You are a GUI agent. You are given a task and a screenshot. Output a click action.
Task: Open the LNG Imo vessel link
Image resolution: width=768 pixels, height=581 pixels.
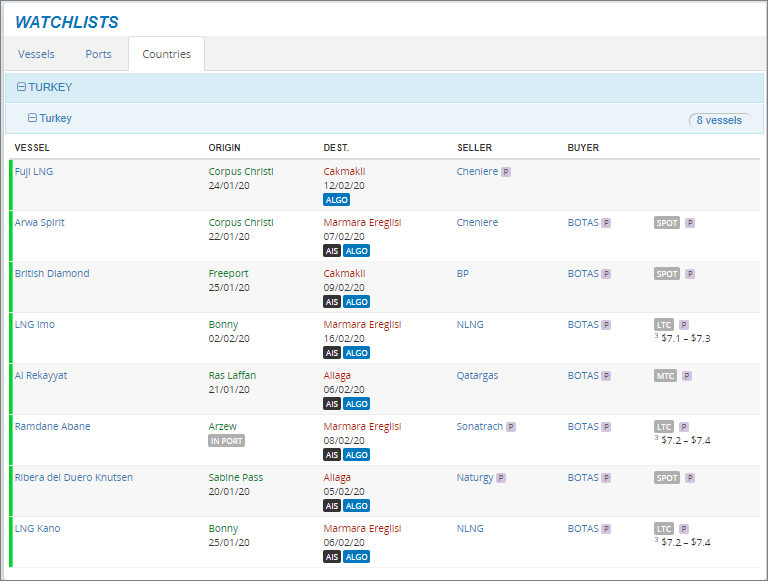(x=35, y=324)
